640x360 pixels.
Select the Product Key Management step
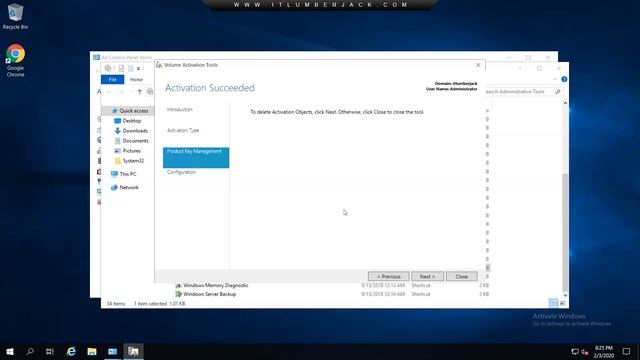pos(196,158)
